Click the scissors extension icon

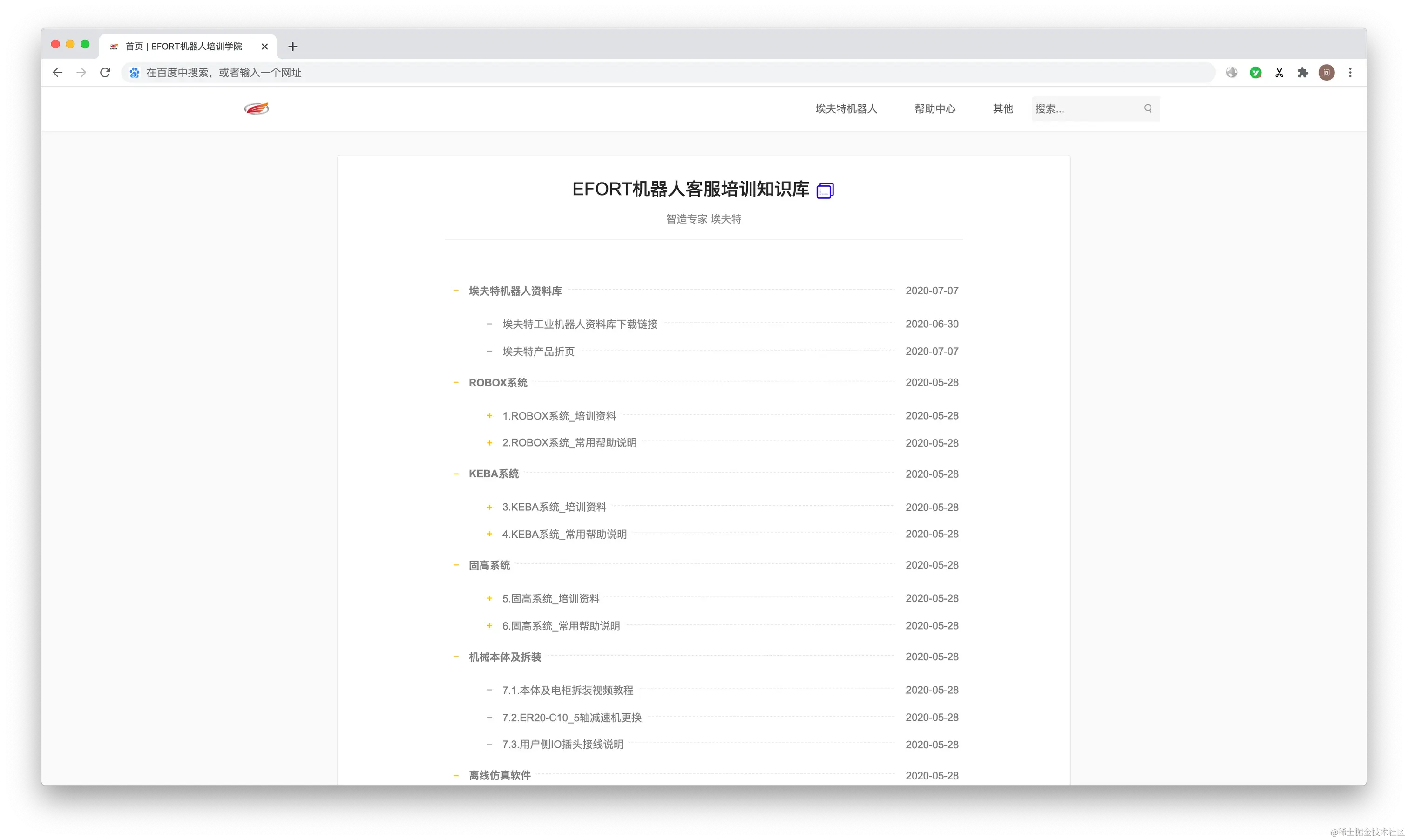pos(1279,73)
